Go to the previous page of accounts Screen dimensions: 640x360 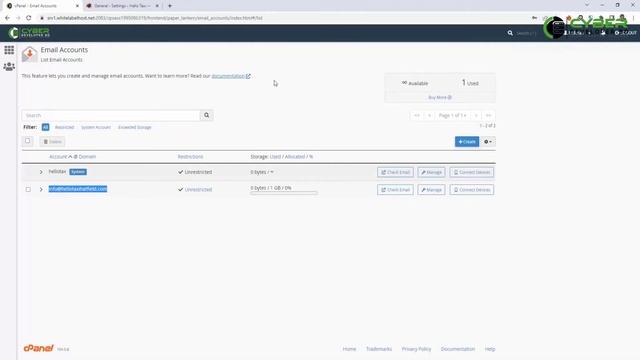(x=429, y=116)
